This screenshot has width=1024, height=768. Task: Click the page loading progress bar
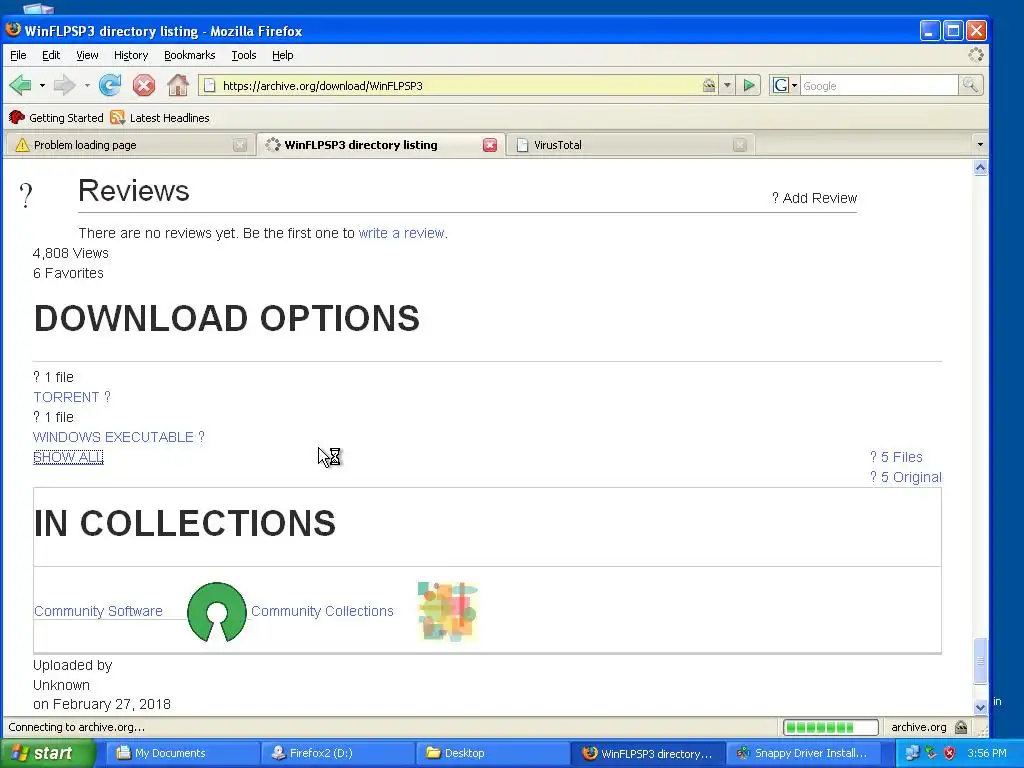(x=830, y=727)
